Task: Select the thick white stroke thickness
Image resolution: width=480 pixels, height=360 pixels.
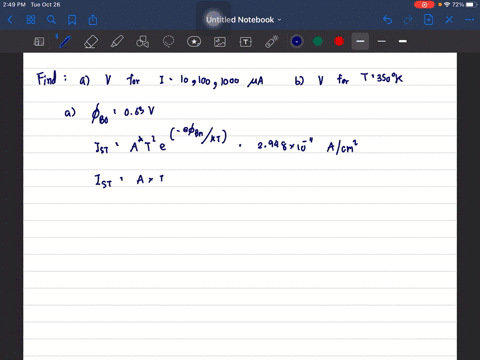Action: 403,41
